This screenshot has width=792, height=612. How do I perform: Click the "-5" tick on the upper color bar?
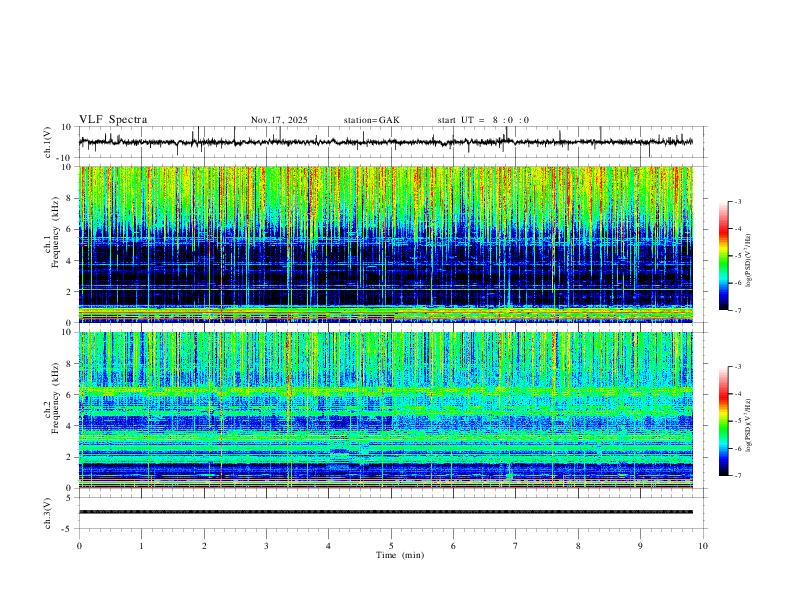[737, 256]
